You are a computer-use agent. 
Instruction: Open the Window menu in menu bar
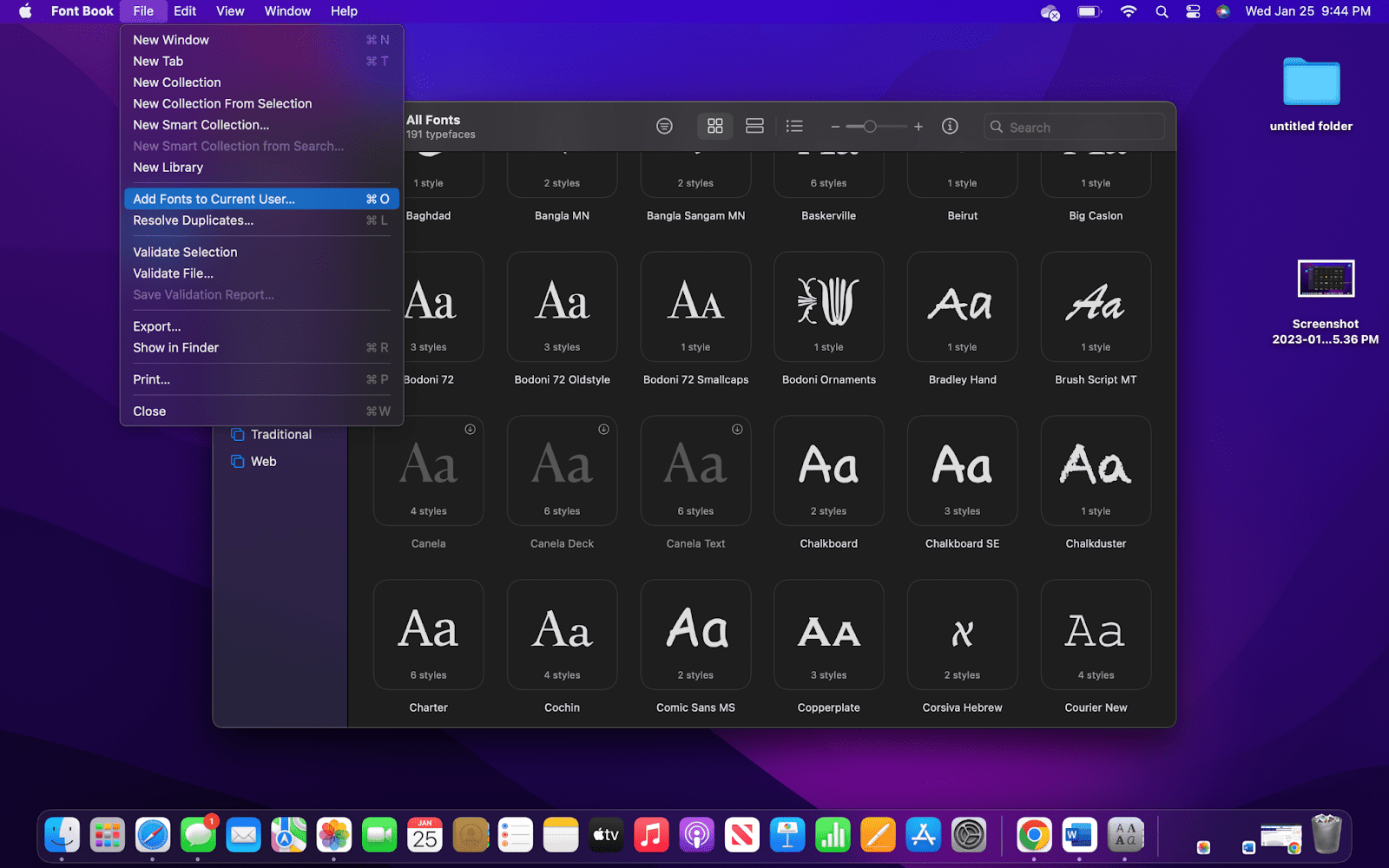coord(287,11)
